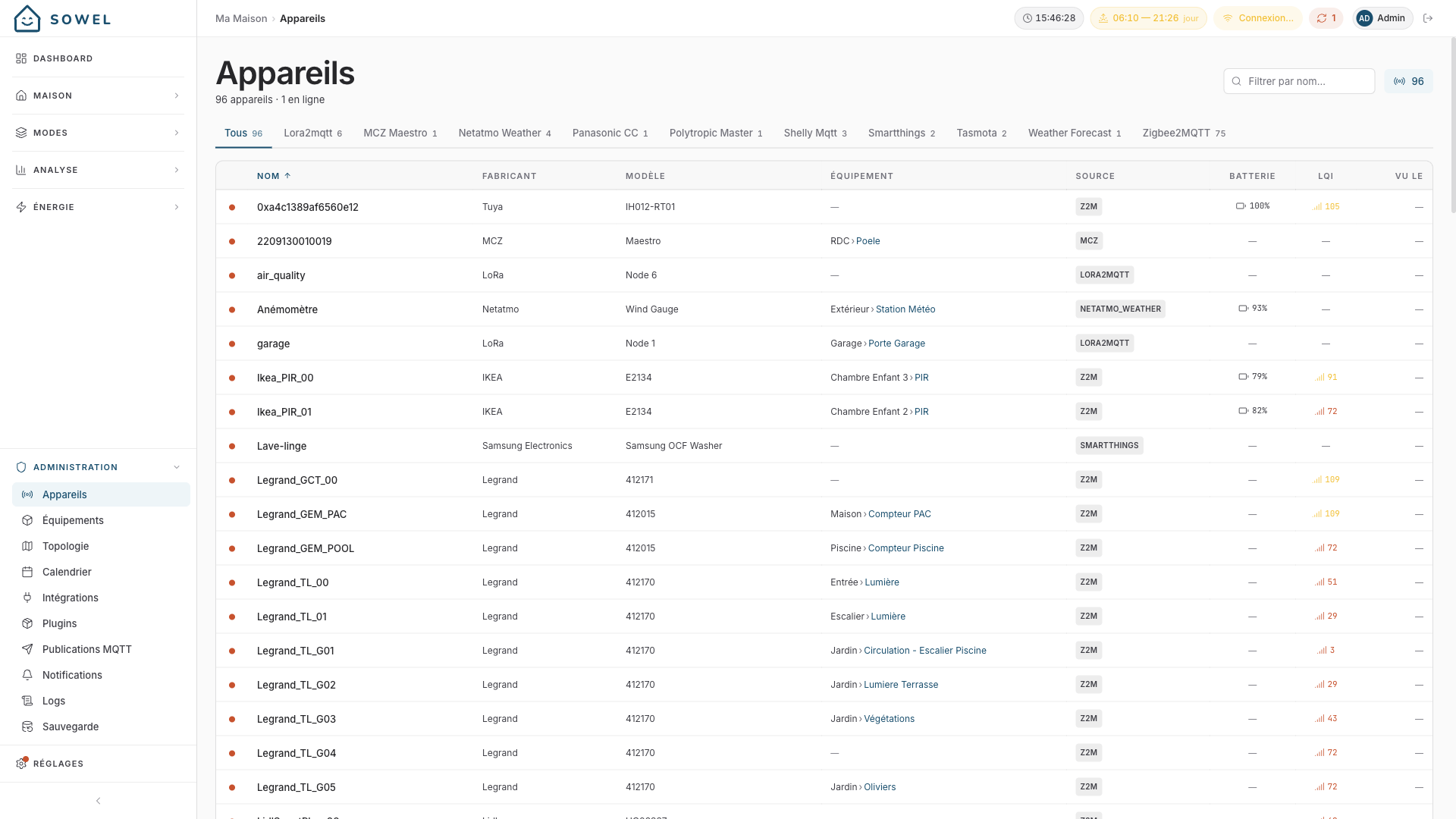Image resolution: width=1456 pixels, height=819 pixels.
Task: Open the Dashboard grid icon
Action: [x=21, y=58]
